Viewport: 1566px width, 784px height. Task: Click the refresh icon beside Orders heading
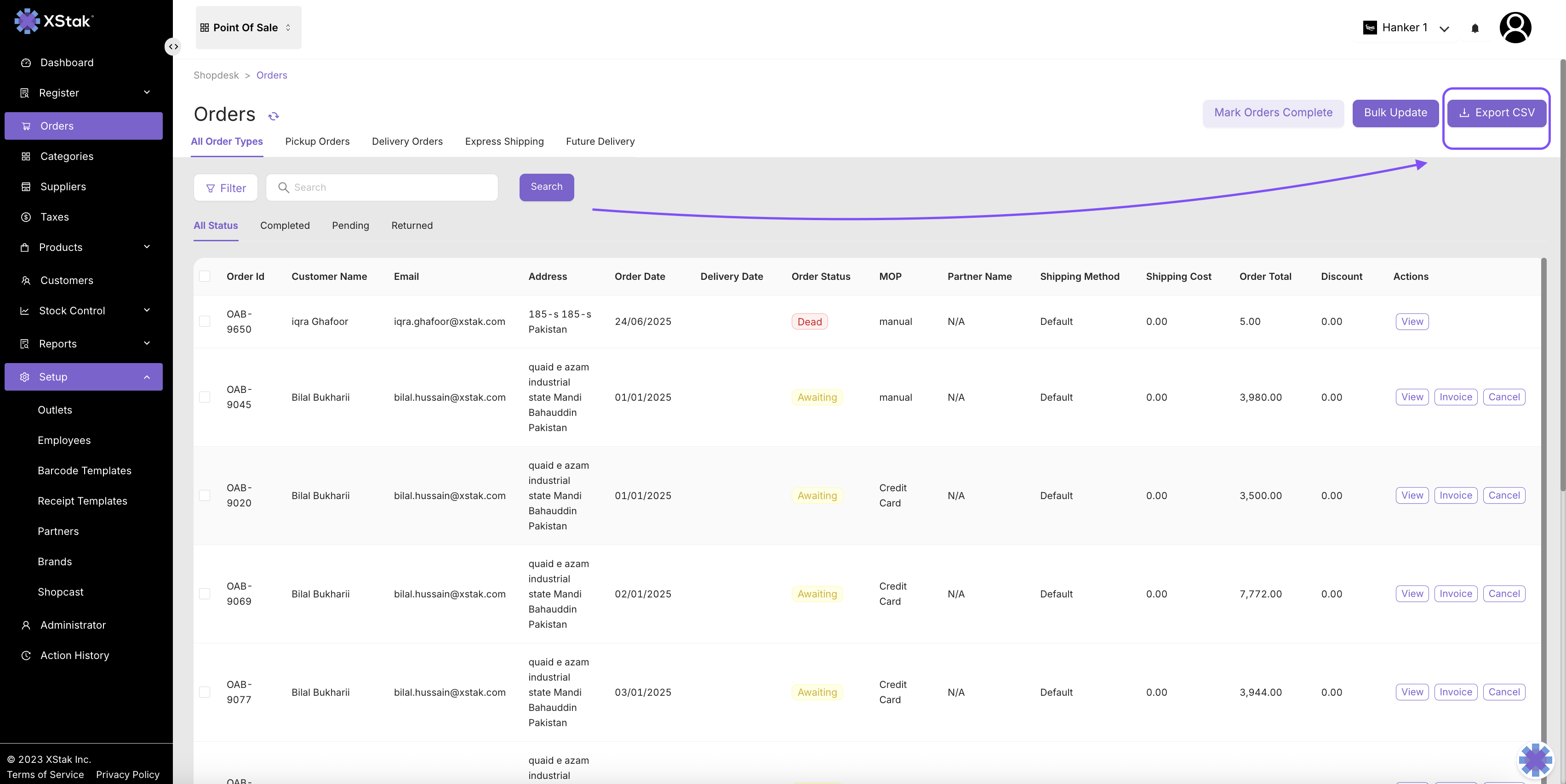coord(274,115)
